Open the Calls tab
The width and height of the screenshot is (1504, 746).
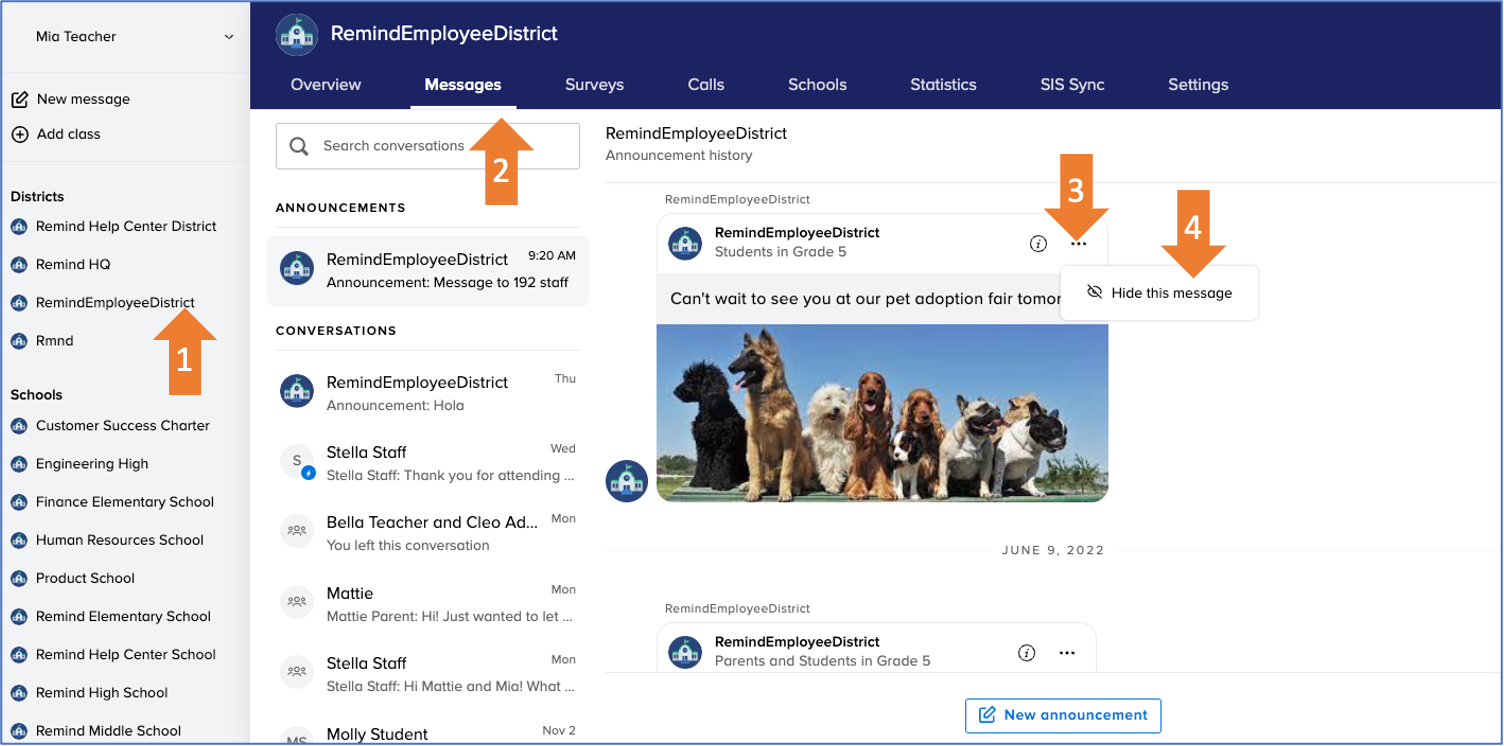pos(706,85)
